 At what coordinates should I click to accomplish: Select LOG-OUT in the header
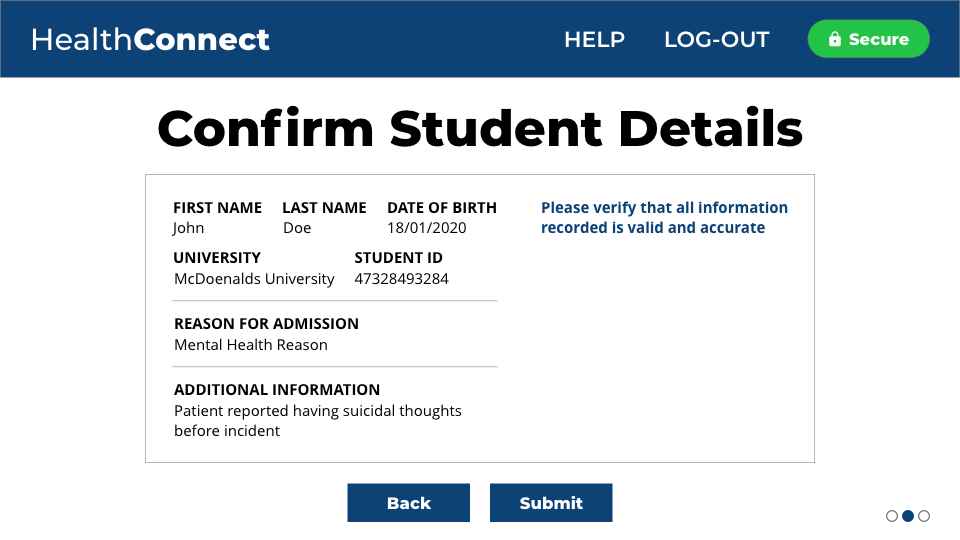[x=716, y=40]
